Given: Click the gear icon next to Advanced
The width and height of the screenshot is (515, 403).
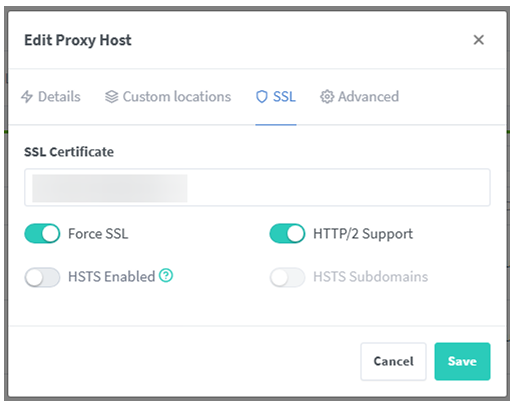Looking at the screenshot, I should pos(327,97).
